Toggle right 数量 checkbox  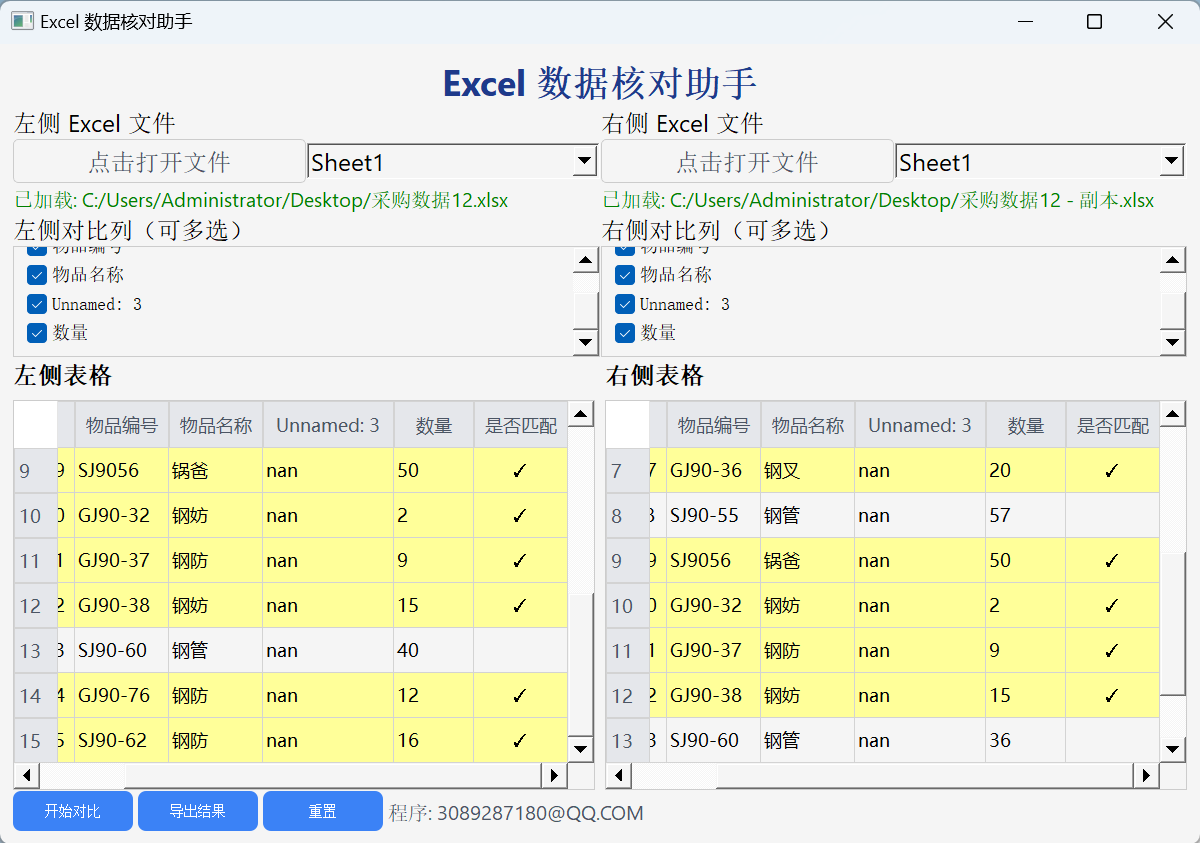pos(625,333)
